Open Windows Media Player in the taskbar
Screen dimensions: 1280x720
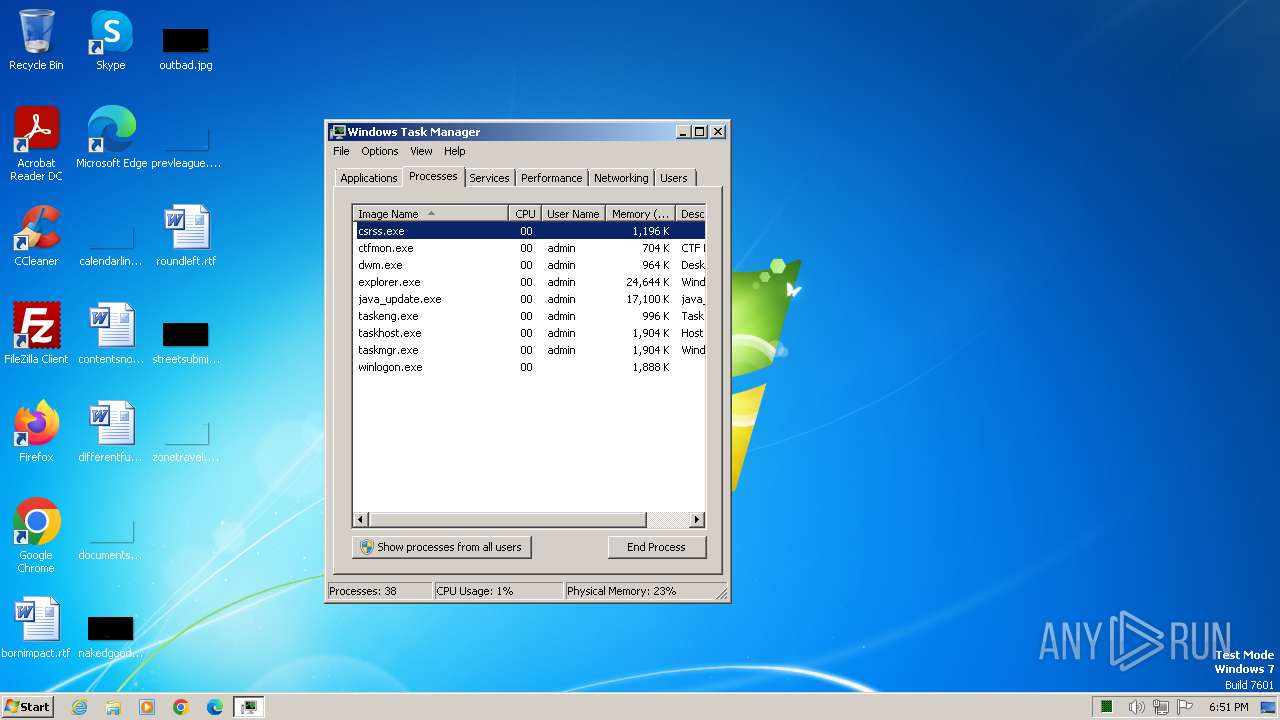(147, 707)
